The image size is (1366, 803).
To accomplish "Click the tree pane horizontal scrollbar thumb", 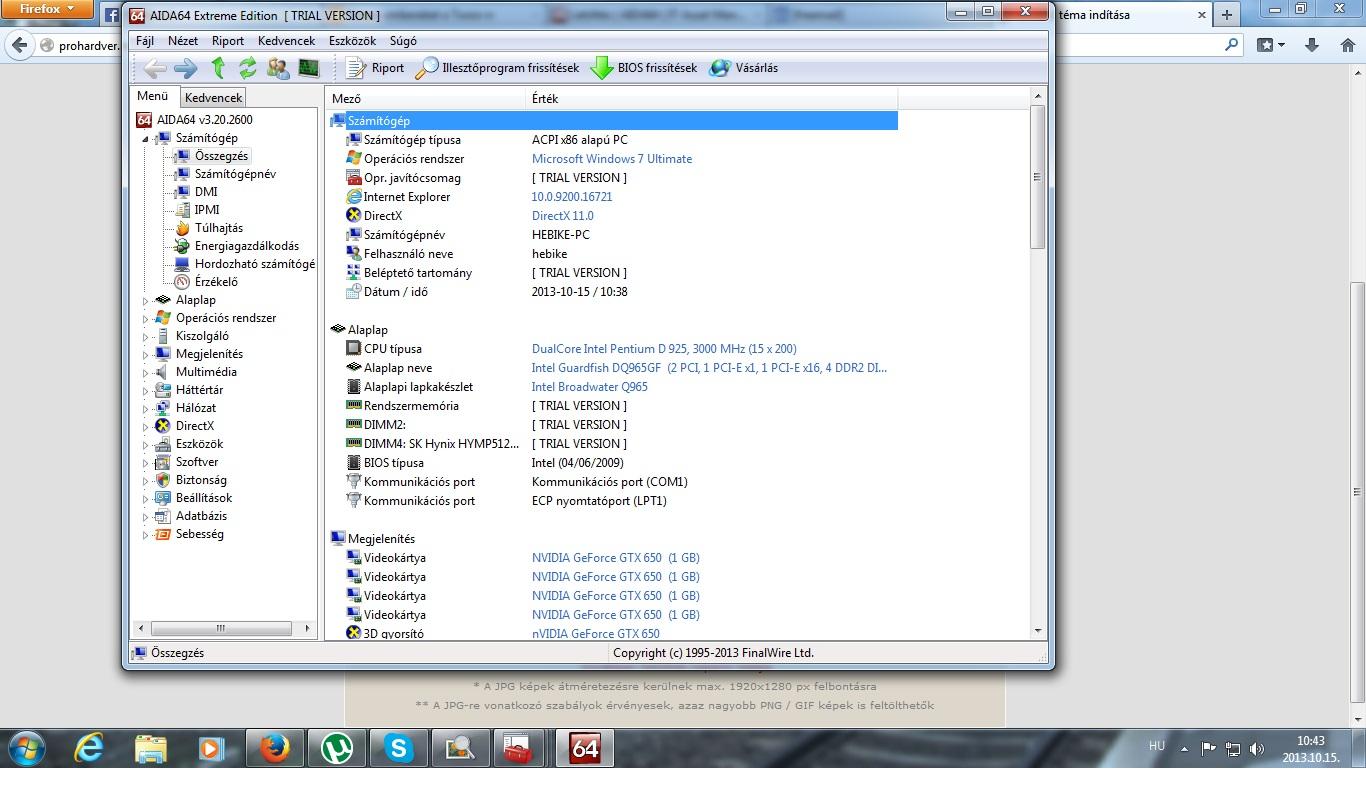I will point(220,628).
